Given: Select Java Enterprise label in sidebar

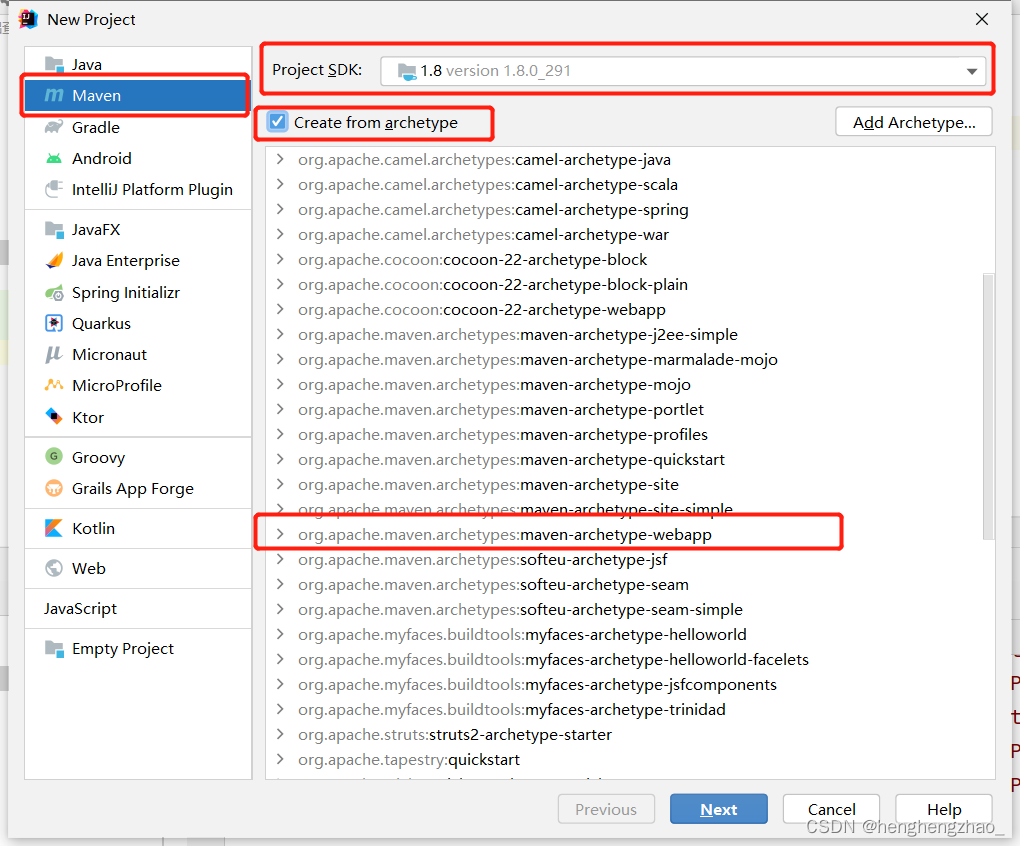Looking at the screenshot, I should tap(126, 261).
